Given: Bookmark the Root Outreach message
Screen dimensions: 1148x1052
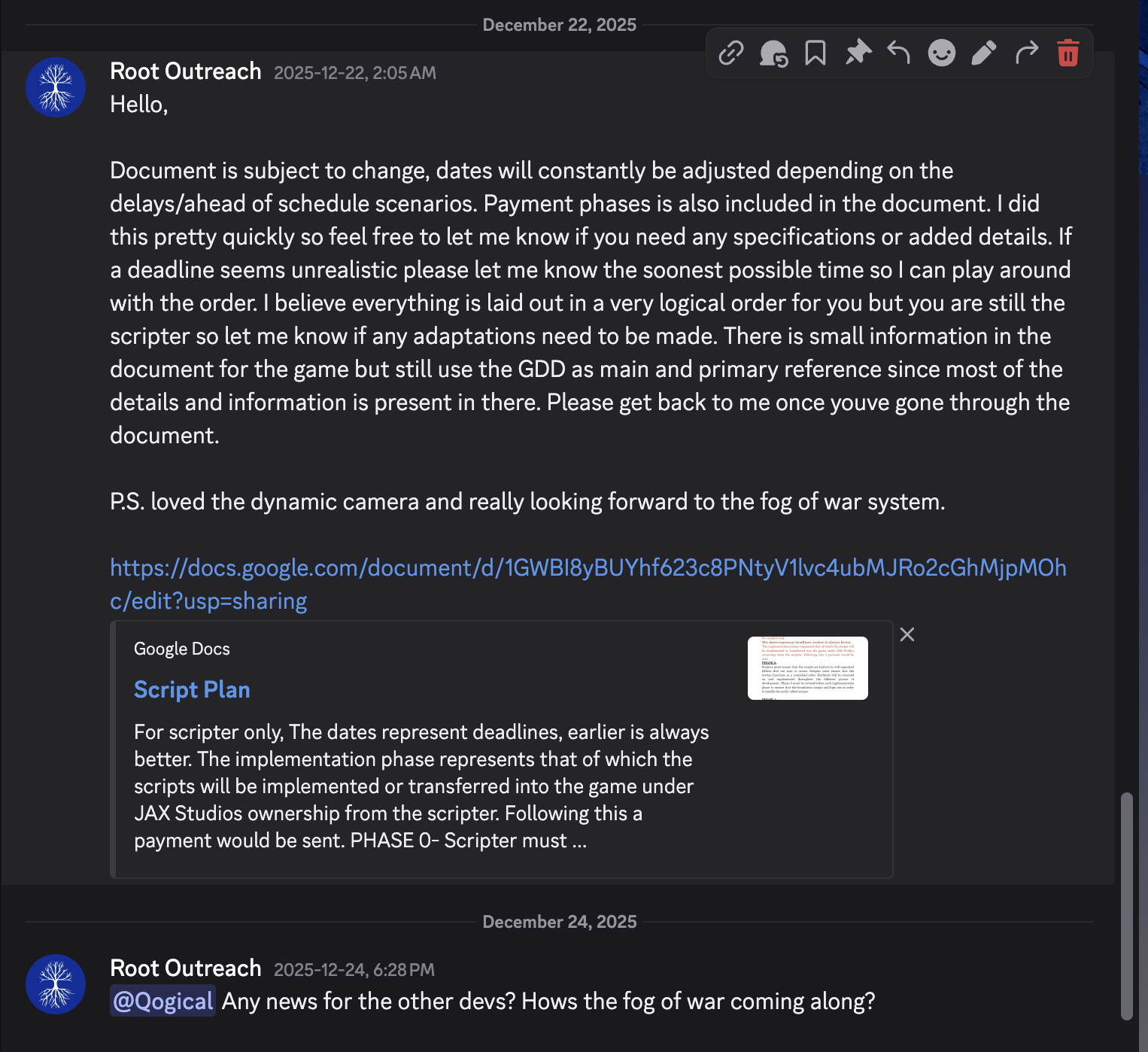Looking at the screenshot, I should point(815,53).
